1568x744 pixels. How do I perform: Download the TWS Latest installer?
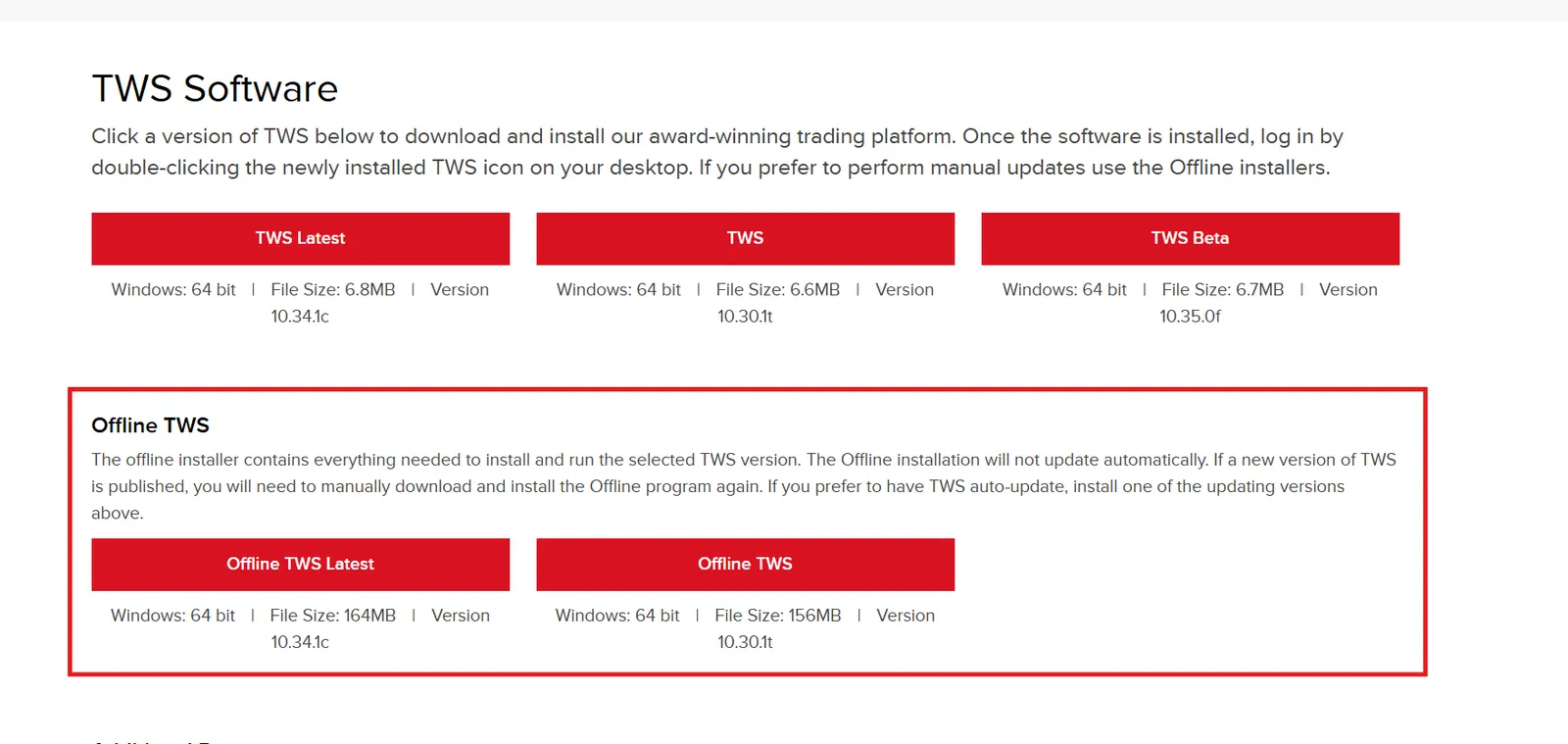[300, 238]
